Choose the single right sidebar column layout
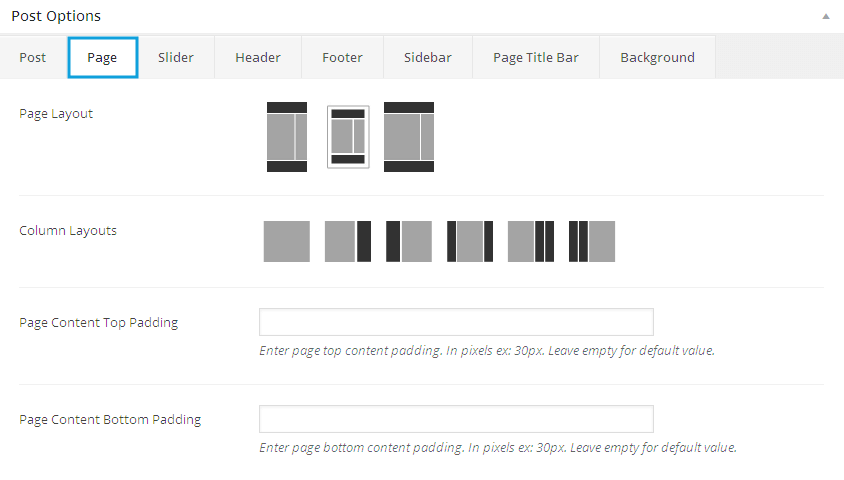 pos(348,241)
